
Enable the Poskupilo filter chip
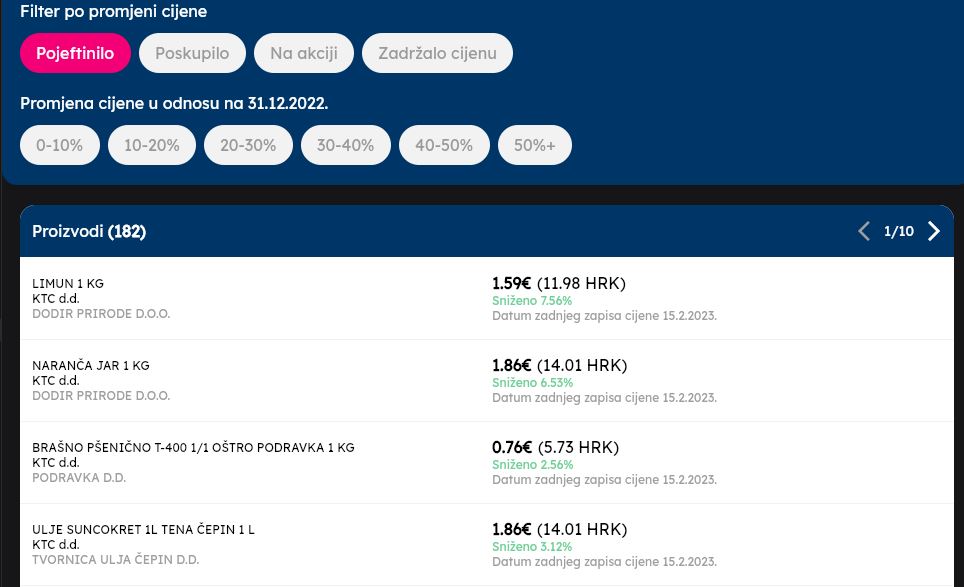click(x=192, y=53)
